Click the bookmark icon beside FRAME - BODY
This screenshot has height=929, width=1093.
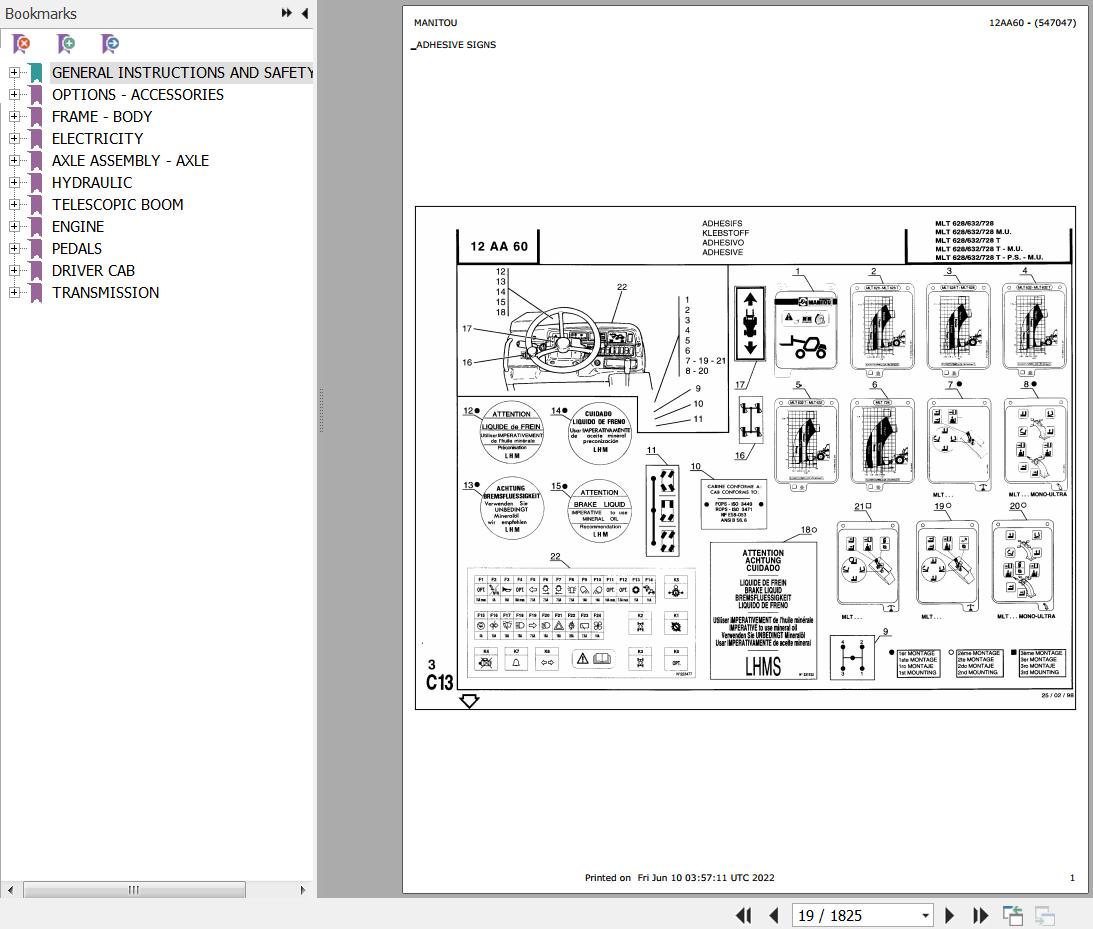[36, 116]
